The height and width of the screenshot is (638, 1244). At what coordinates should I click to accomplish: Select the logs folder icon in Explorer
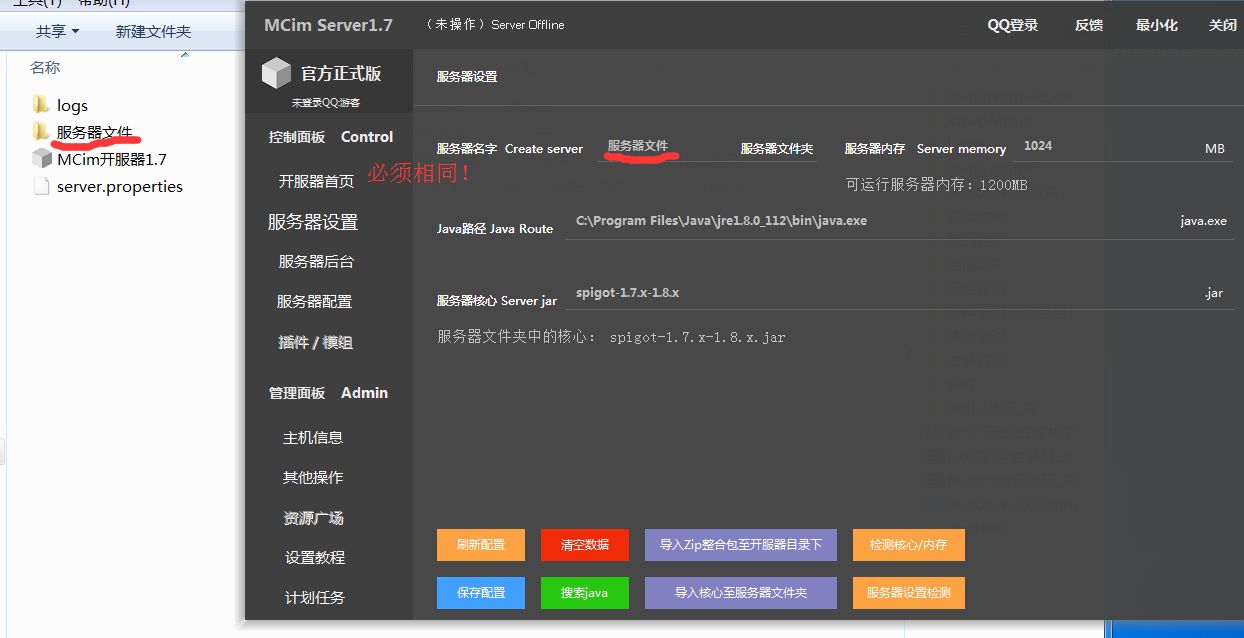point(41,104)
